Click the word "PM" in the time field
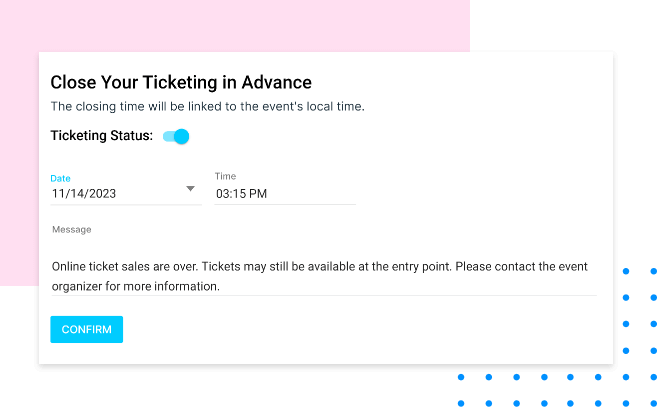The image size is (657, 407). click(x=258, y=194)
